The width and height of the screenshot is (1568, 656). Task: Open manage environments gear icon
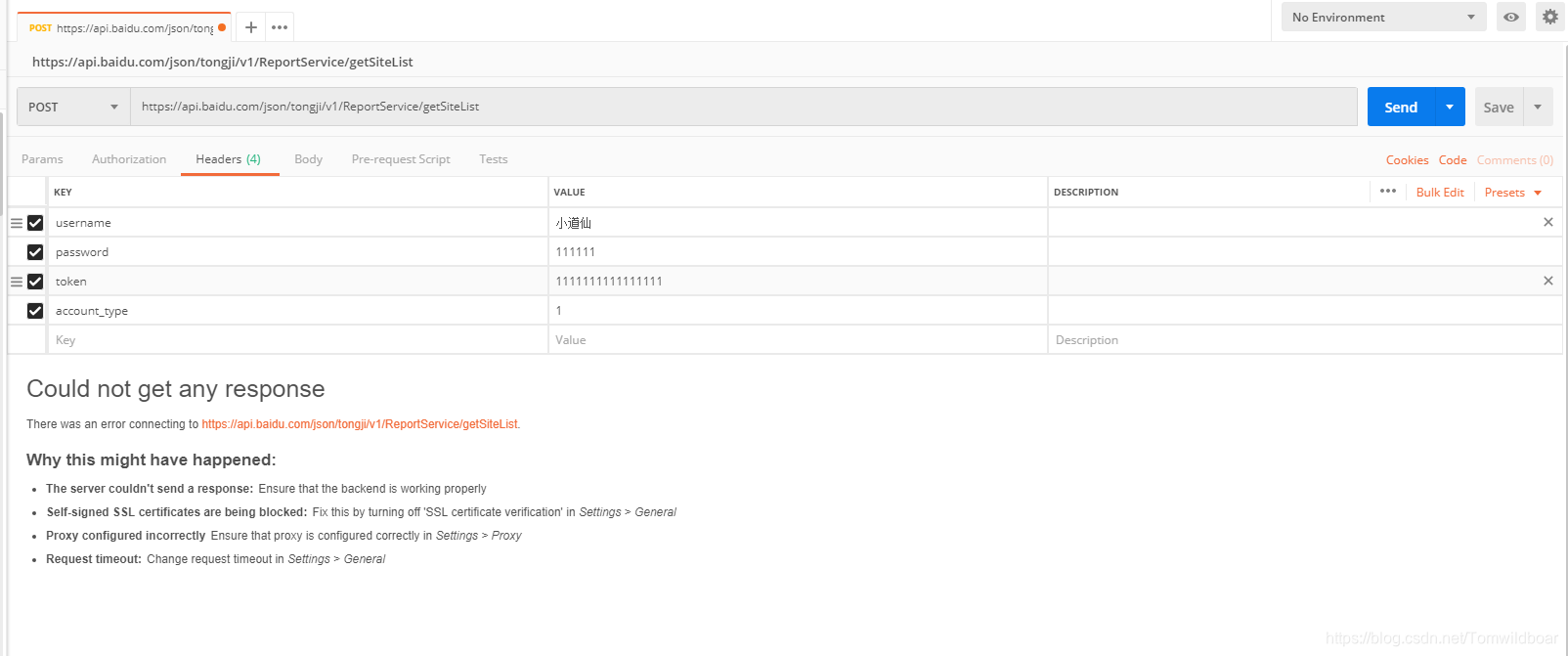1550,17
